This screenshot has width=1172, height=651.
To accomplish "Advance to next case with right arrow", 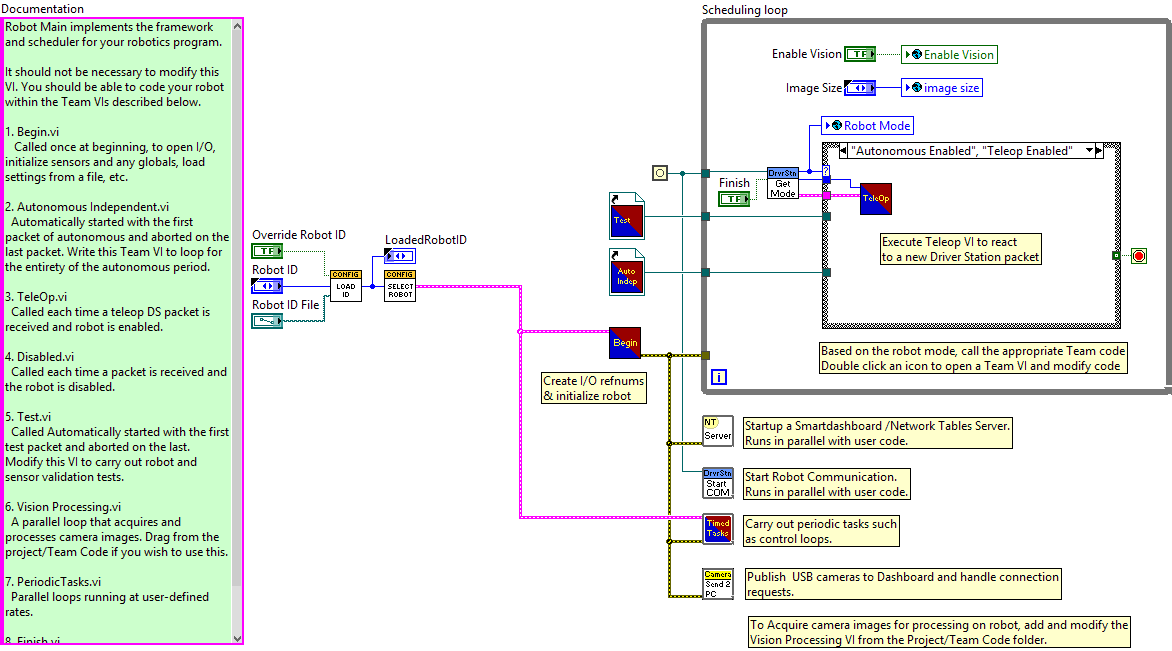I will [1099, 151].
